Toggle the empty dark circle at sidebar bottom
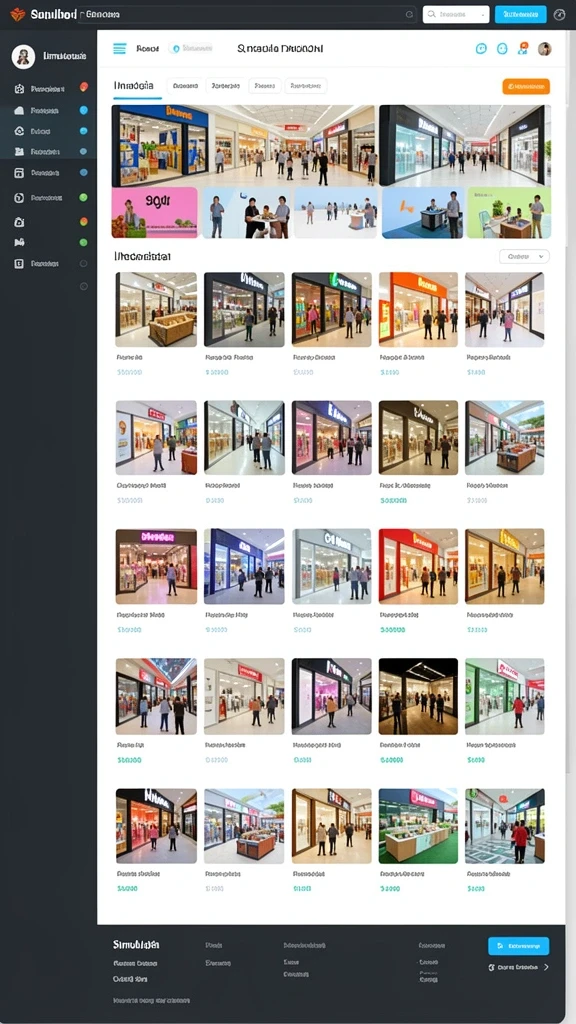Screen dimensions: 576x1024 (x=83, y=286)
